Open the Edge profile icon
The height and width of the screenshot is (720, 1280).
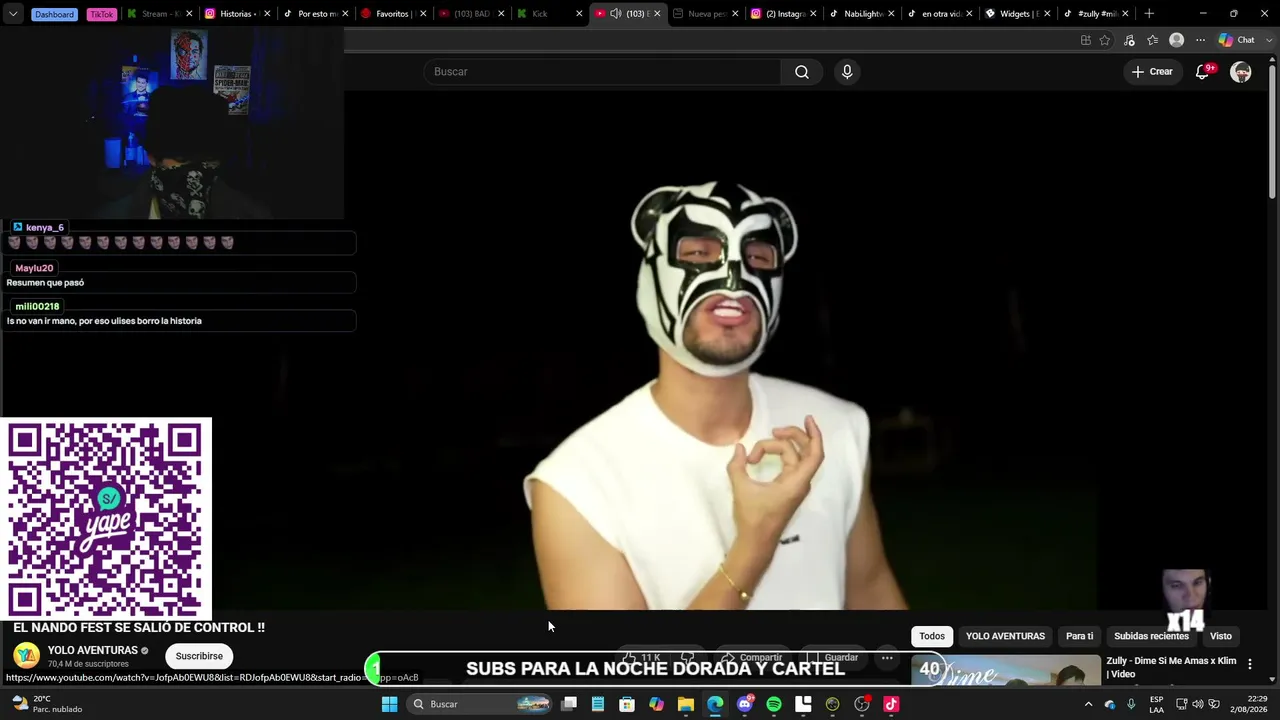(1177, 40)
